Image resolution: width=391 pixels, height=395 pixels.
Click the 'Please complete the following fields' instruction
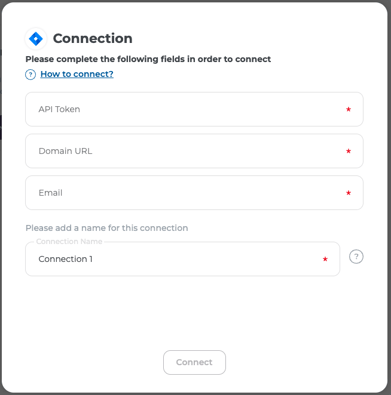pos(148,59)
